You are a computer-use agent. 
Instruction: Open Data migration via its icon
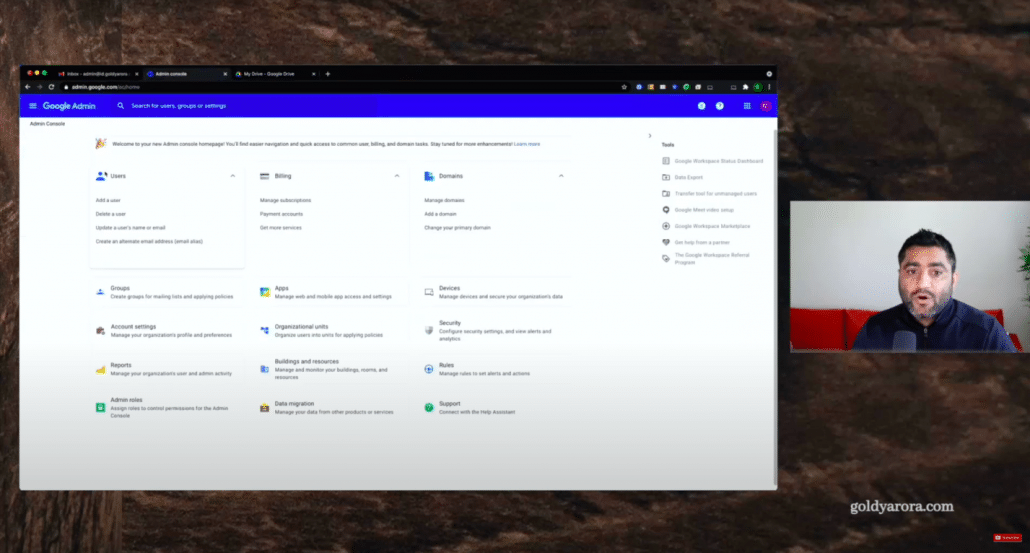coord(264,408)
